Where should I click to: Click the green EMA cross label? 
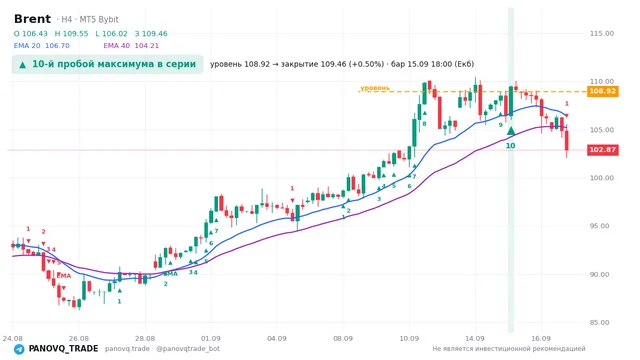click(x=171, y=273)
